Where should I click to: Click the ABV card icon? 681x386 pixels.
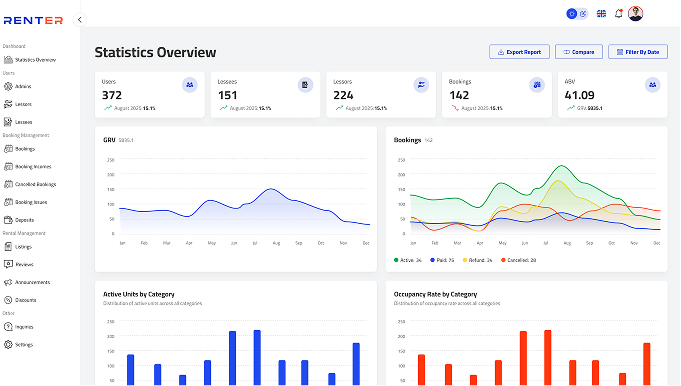click(652, 85)
